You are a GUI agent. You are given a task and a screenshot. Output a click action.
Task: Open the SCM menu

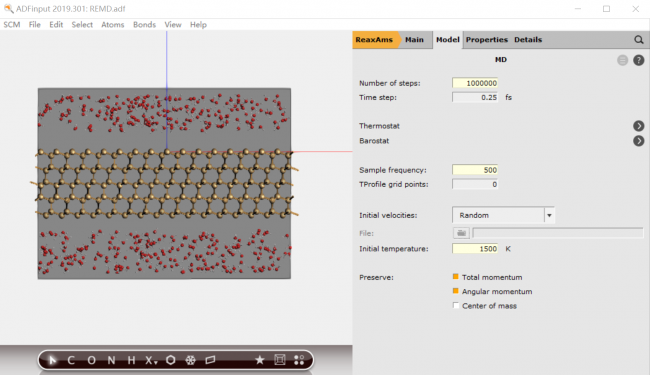click(x=12, y=25)
